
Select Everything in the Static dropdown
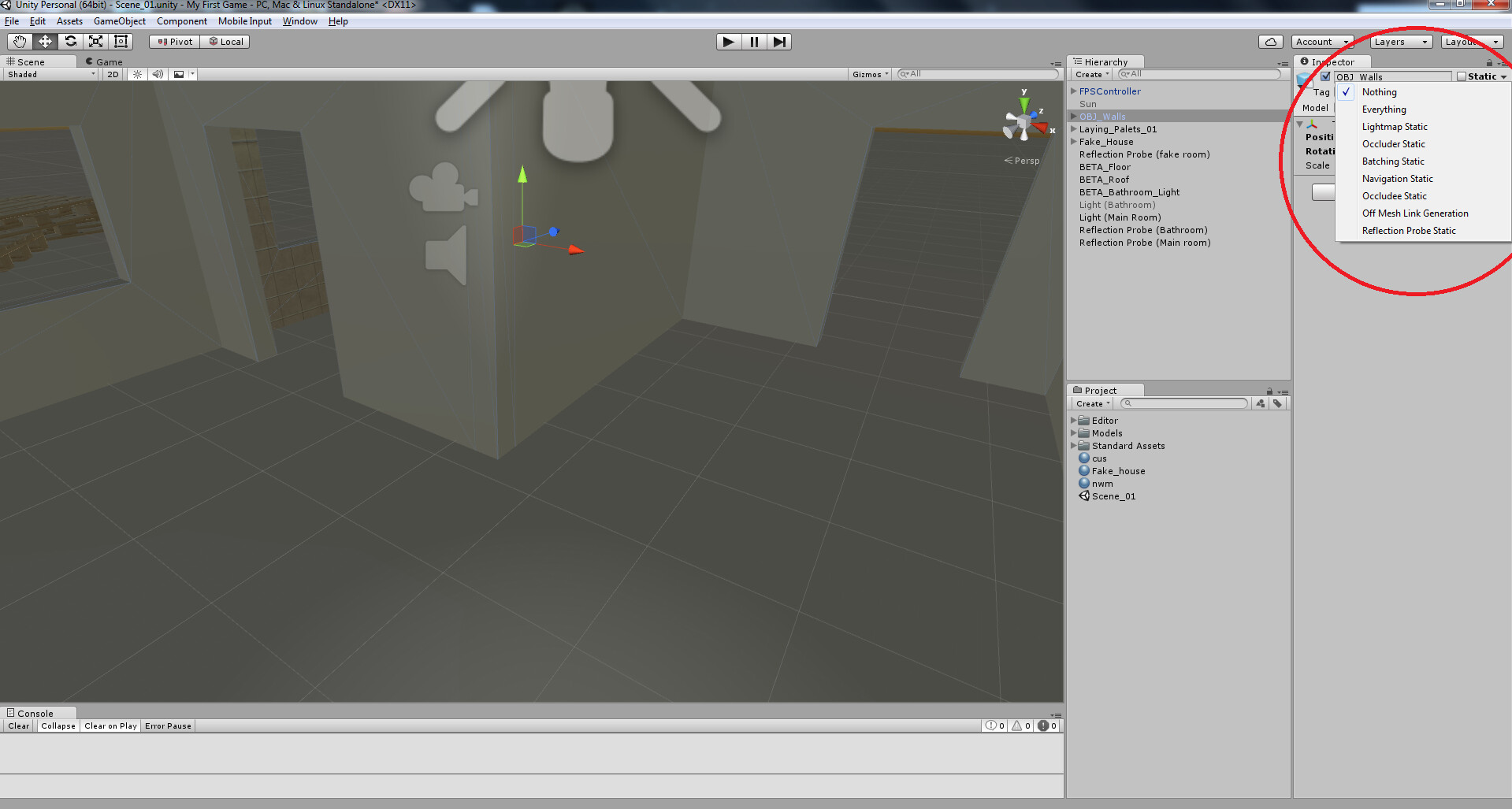[x=1384, y=109]
